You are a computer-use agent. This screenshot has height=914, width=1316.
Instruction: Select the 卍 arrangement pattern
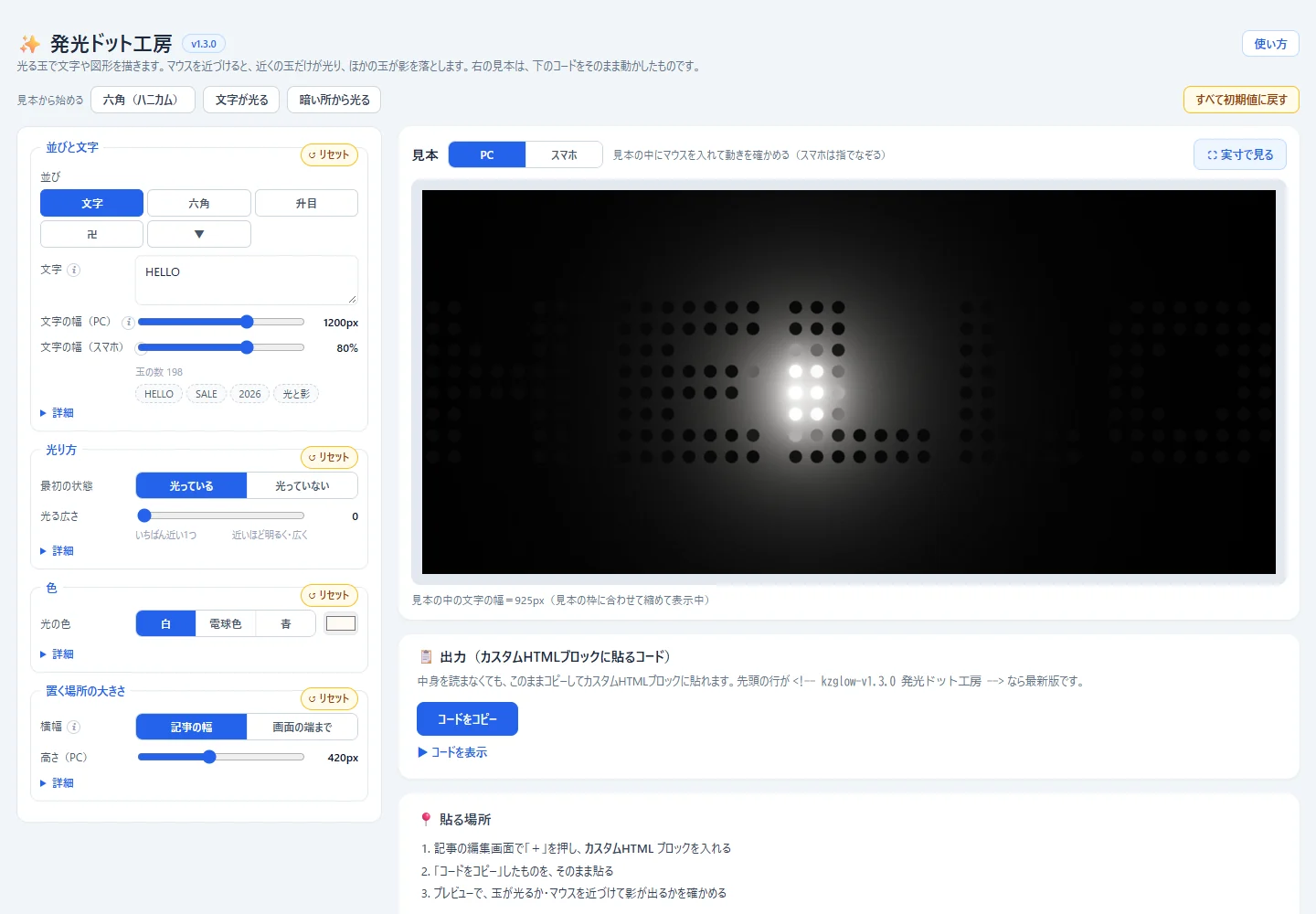[91, 234]
